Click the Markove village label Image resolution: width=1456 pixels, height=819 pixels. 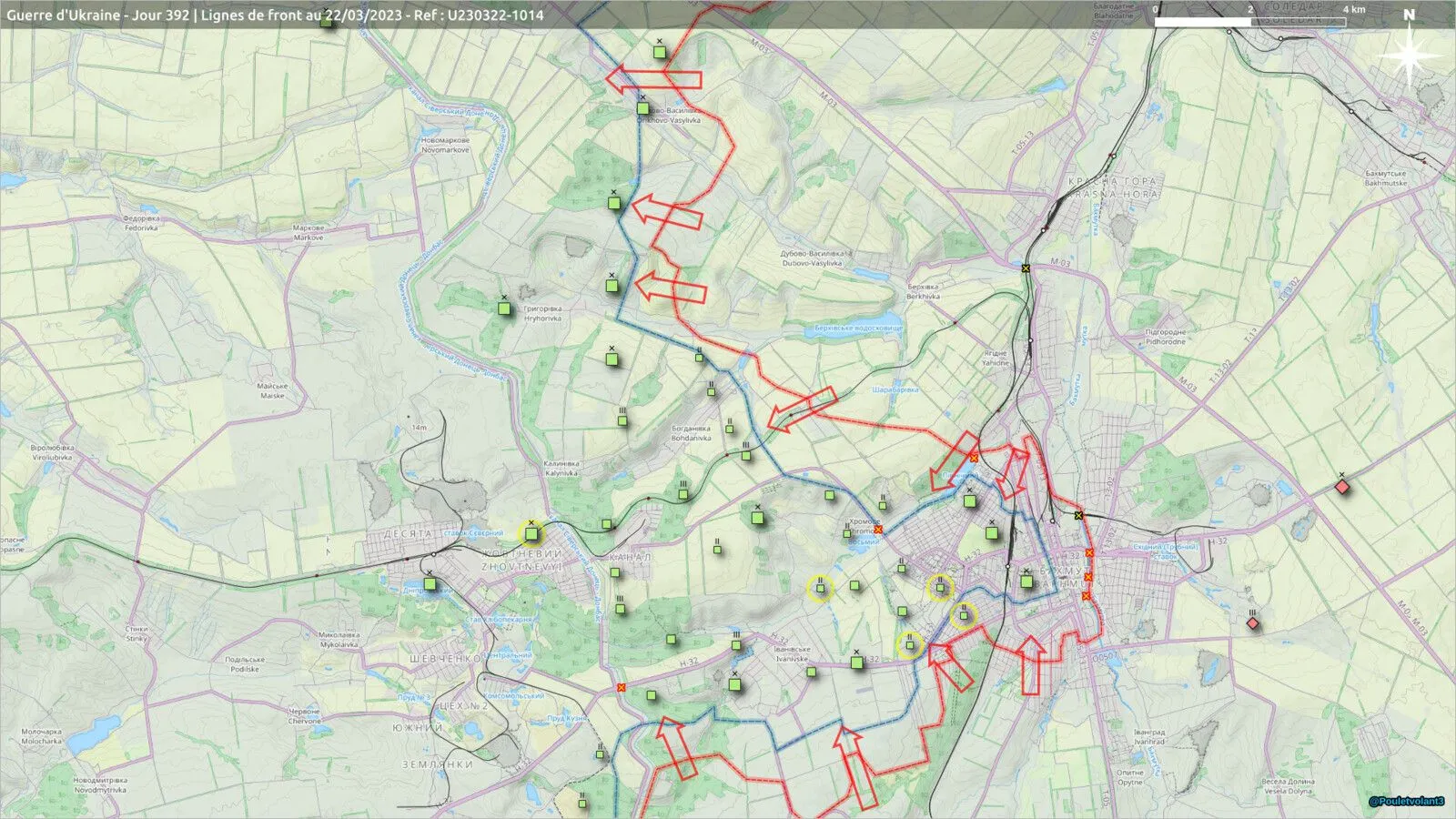[x=308, y=232]
